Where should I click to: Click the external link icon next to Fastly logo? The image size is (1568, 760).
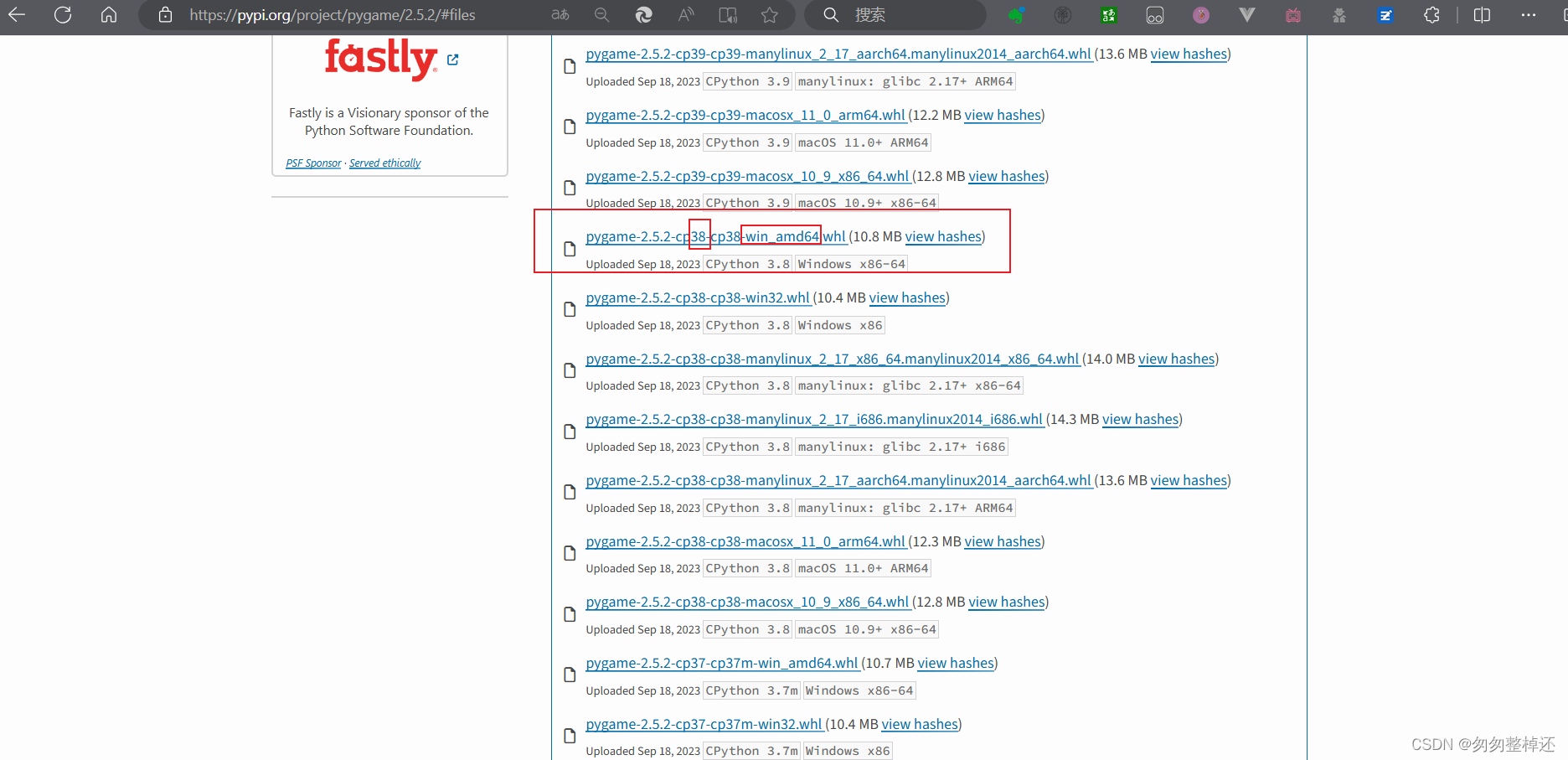click(453, 59)
